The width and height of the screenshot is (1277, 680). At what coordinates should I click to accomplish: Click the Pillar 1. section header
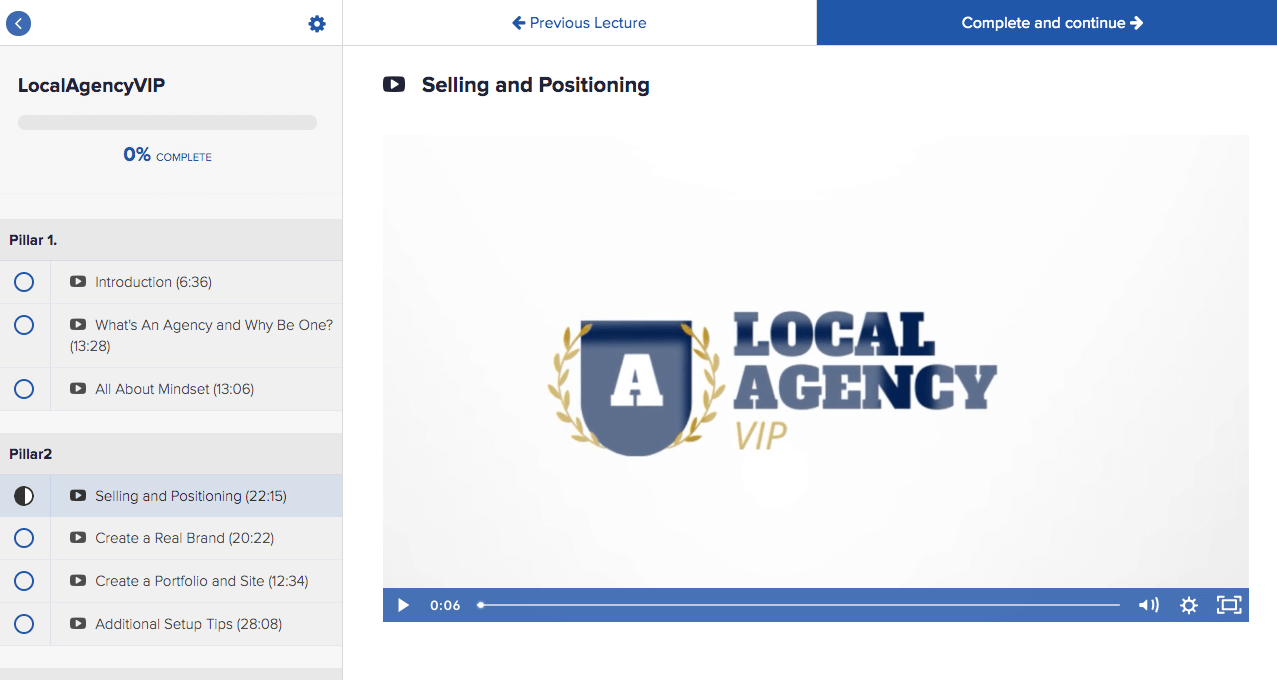[x=171, y=240]
